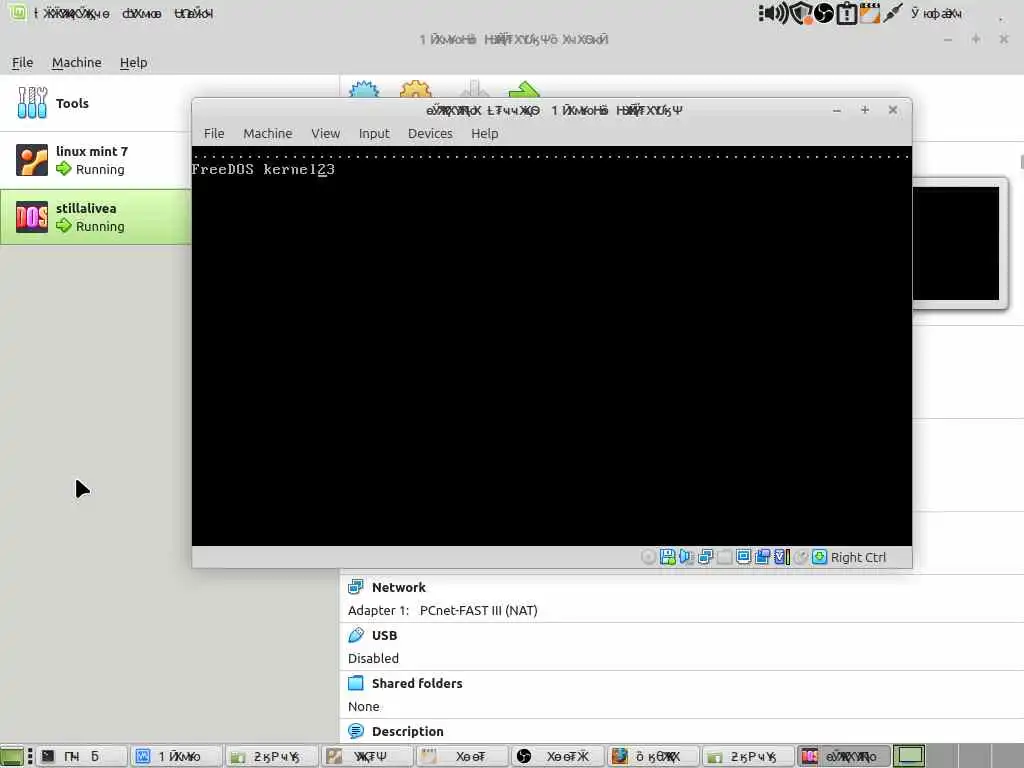Click the Right Ctrl host key label
Screen dimensions: 1024x768
(x=858, y=558)
